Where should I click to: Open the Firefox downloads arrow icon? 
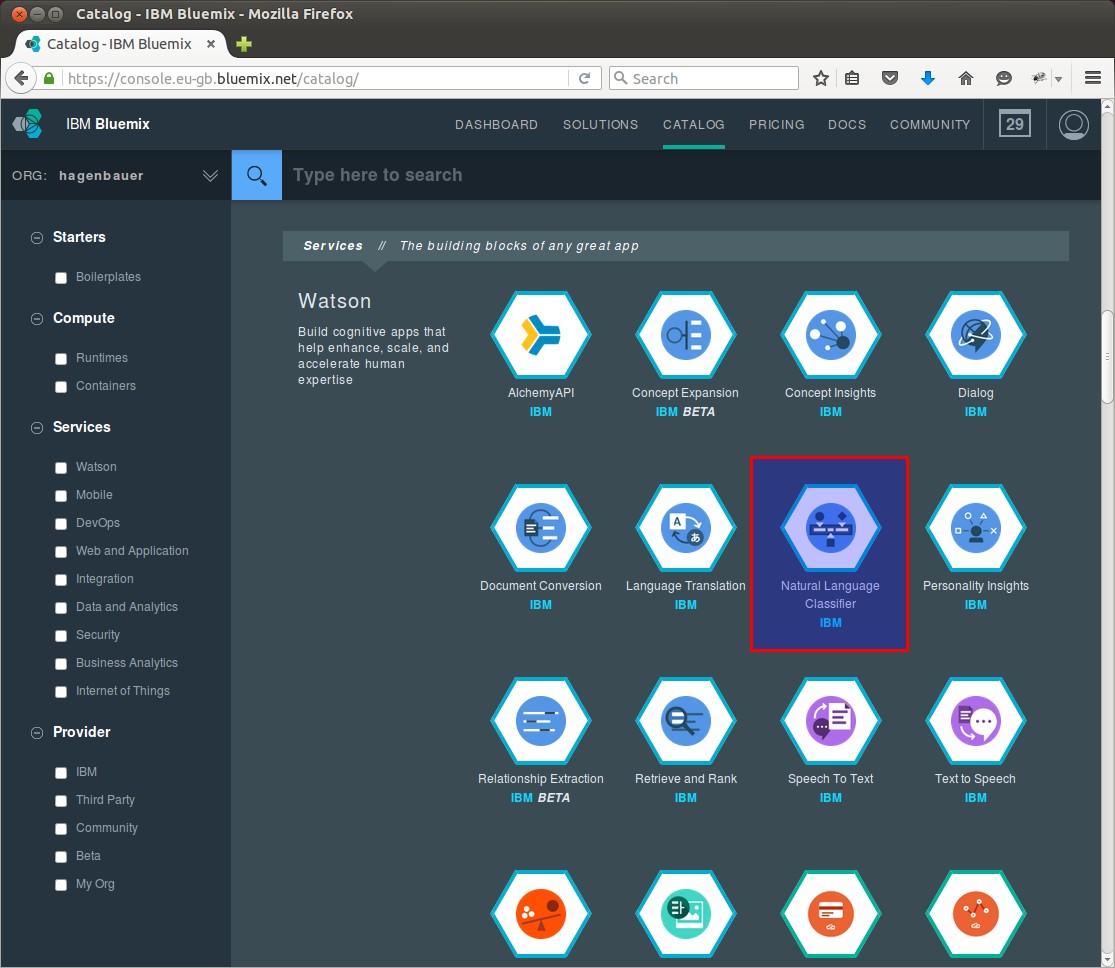click(927, 78)
